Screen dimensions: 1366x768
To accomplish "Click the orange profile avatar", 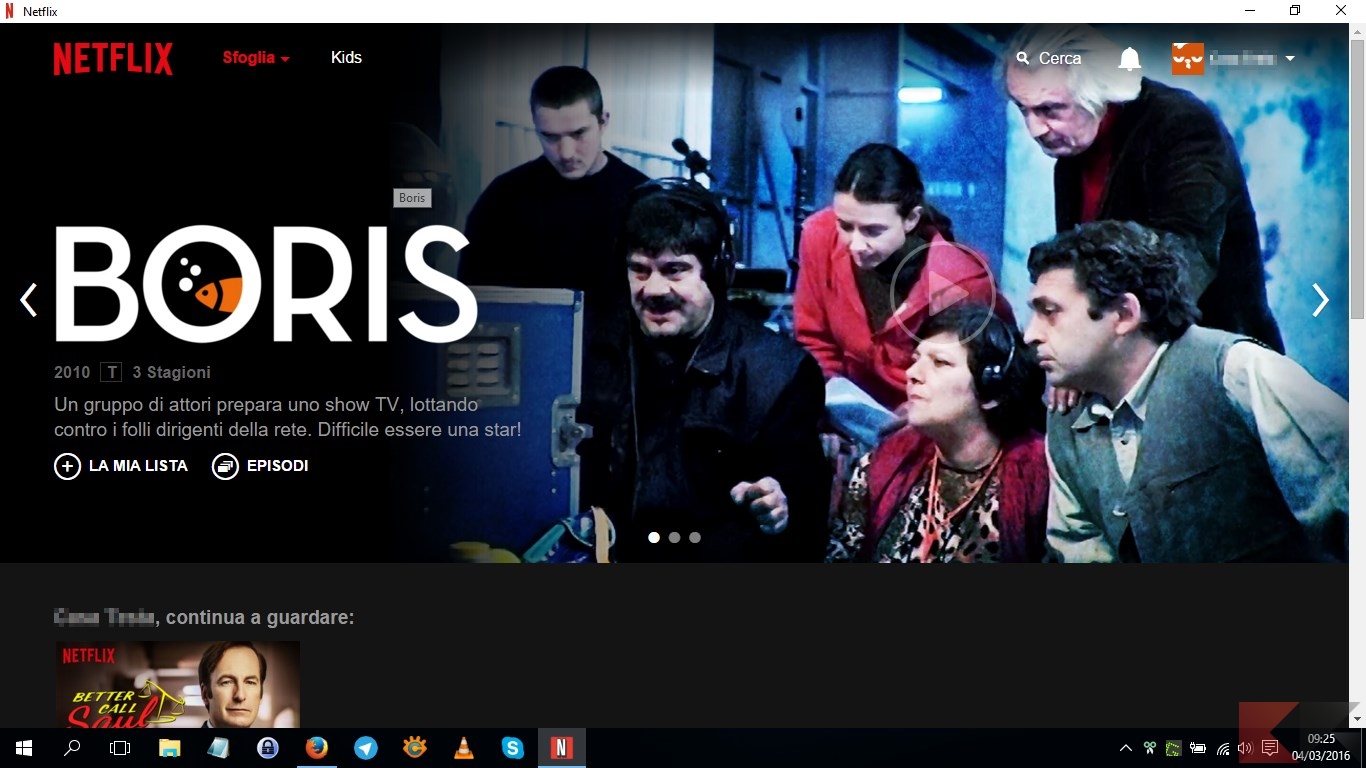I will [1188, 58].
